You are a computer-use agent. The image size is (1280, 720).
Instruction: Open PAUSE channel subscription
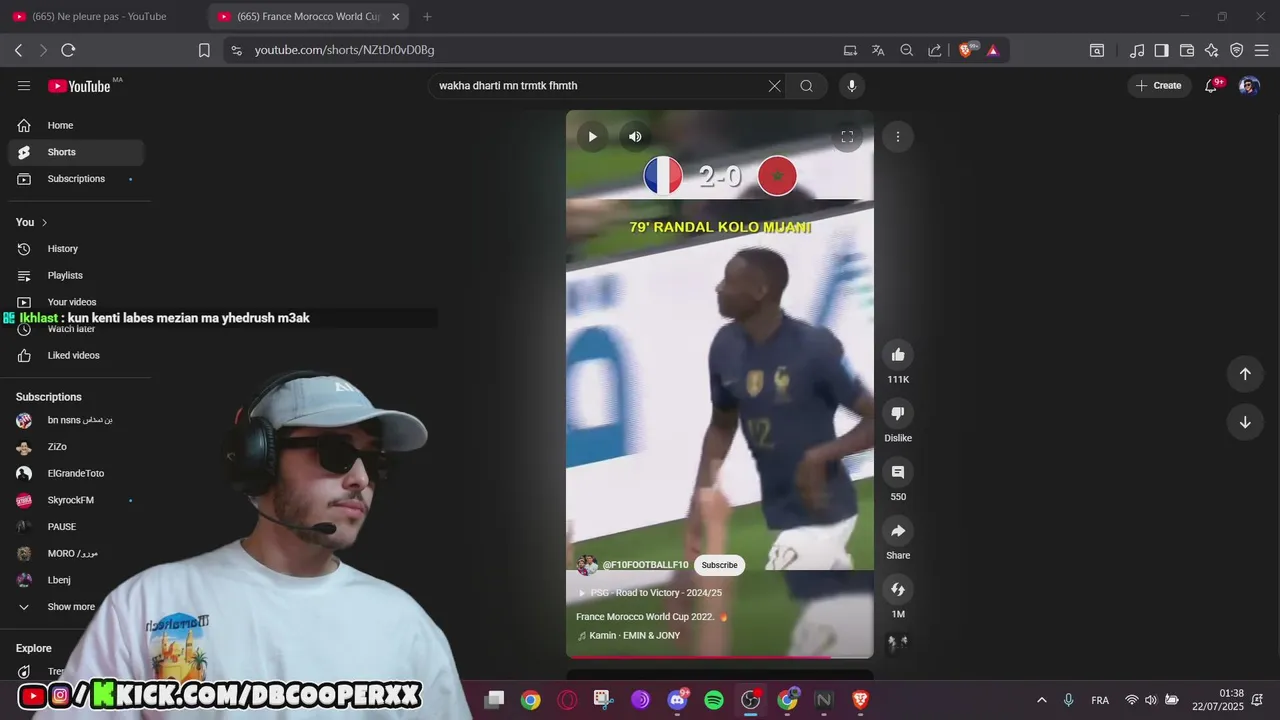(x=76, y=527)
